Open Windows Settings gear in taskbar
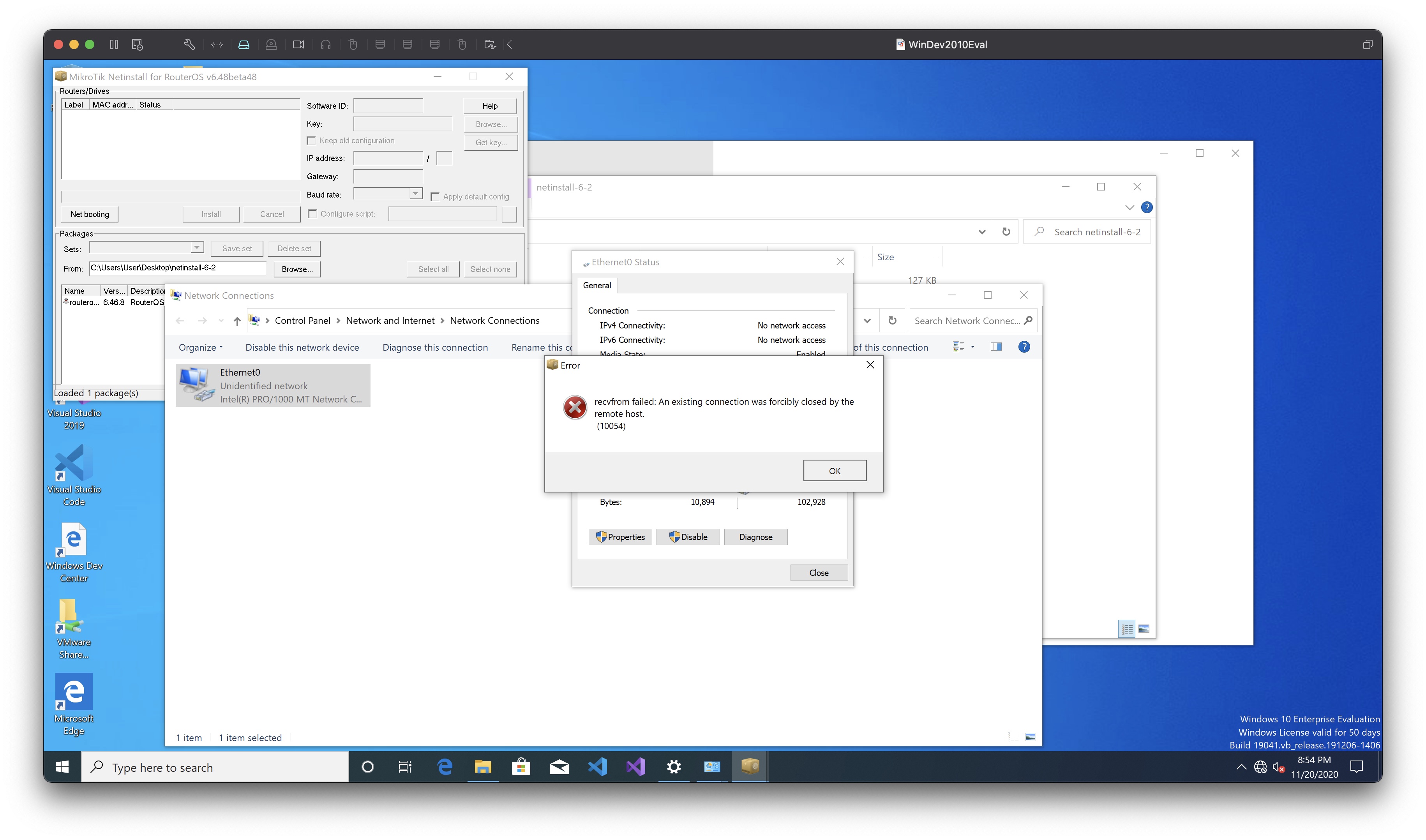The image size is (1426, 840). [x=673, y=767]
